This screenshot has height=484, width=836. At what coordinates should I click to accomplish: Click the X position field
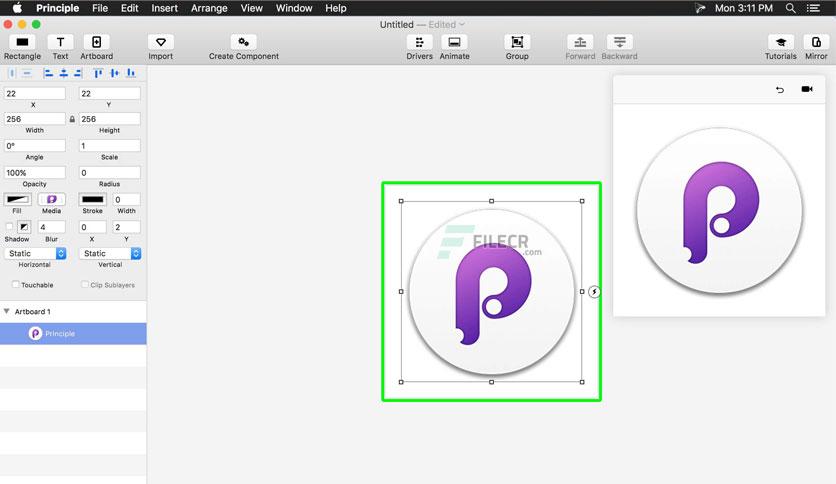[35, 93]
